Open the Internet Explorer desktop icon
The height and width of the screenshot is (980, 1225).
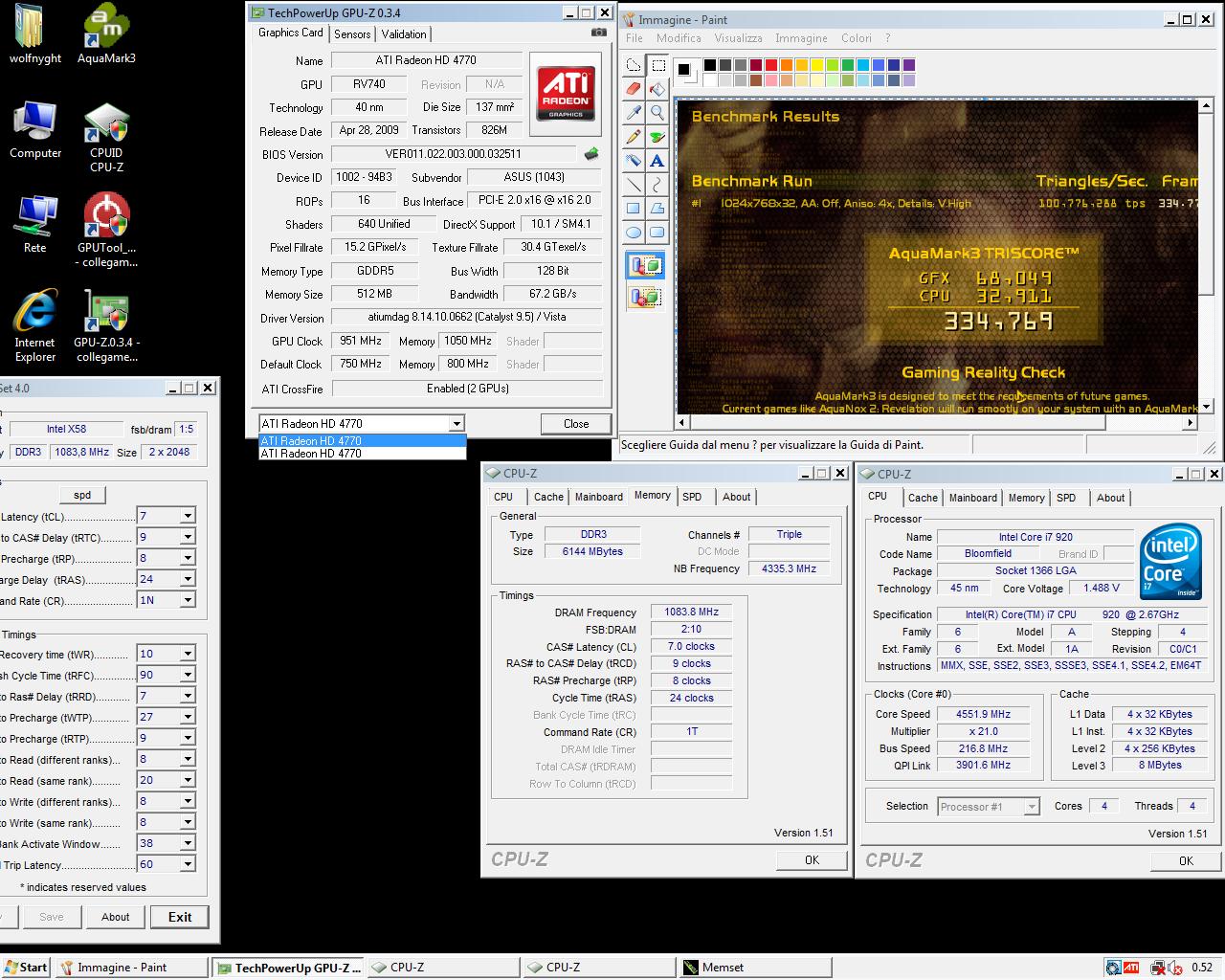(x=35, y=325)
